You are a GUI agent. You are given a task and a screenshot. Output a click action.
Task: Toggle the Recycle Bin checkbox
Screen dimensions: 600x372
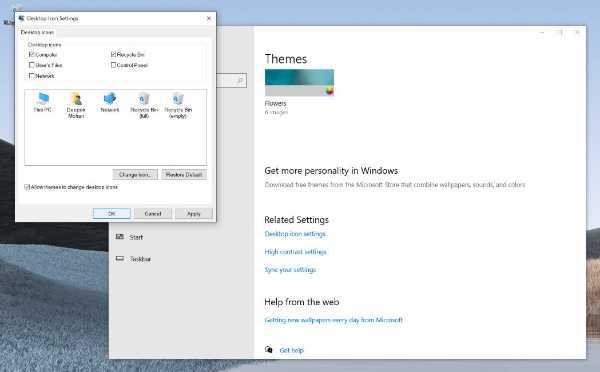(113, 54)
